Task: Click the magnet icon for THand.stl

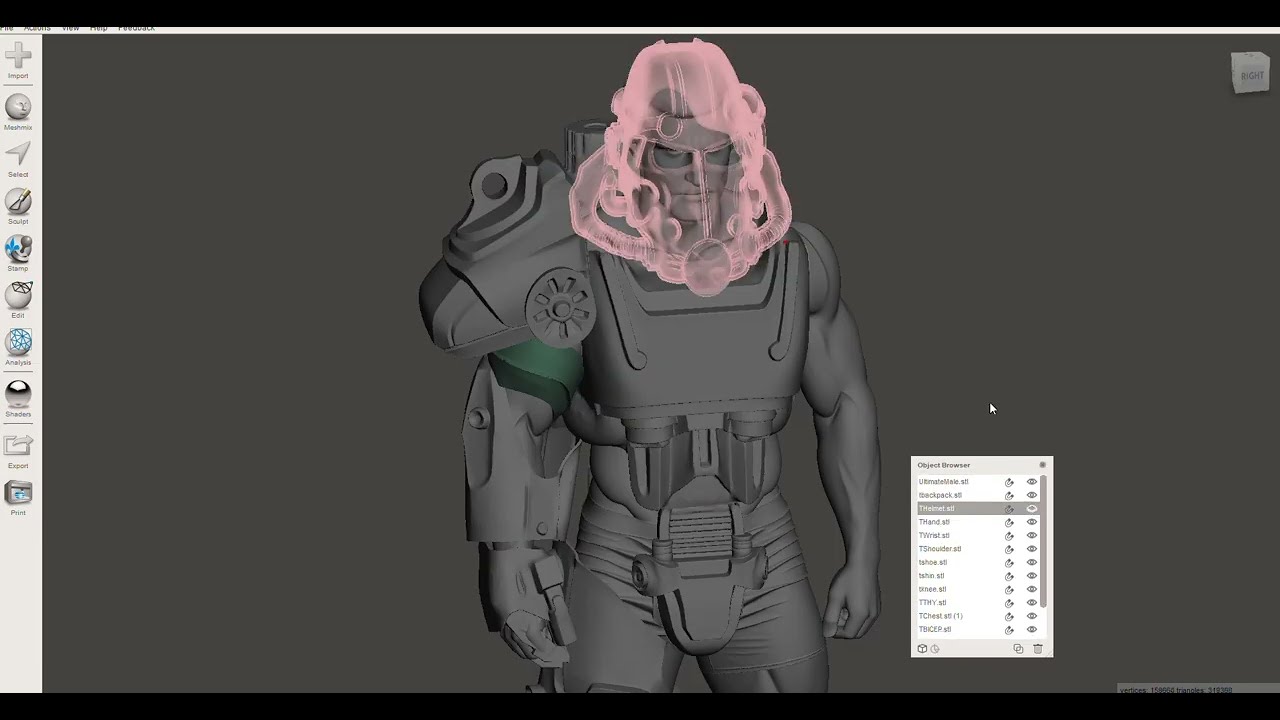Action: pyautogui.click(x=1009, y=522)
